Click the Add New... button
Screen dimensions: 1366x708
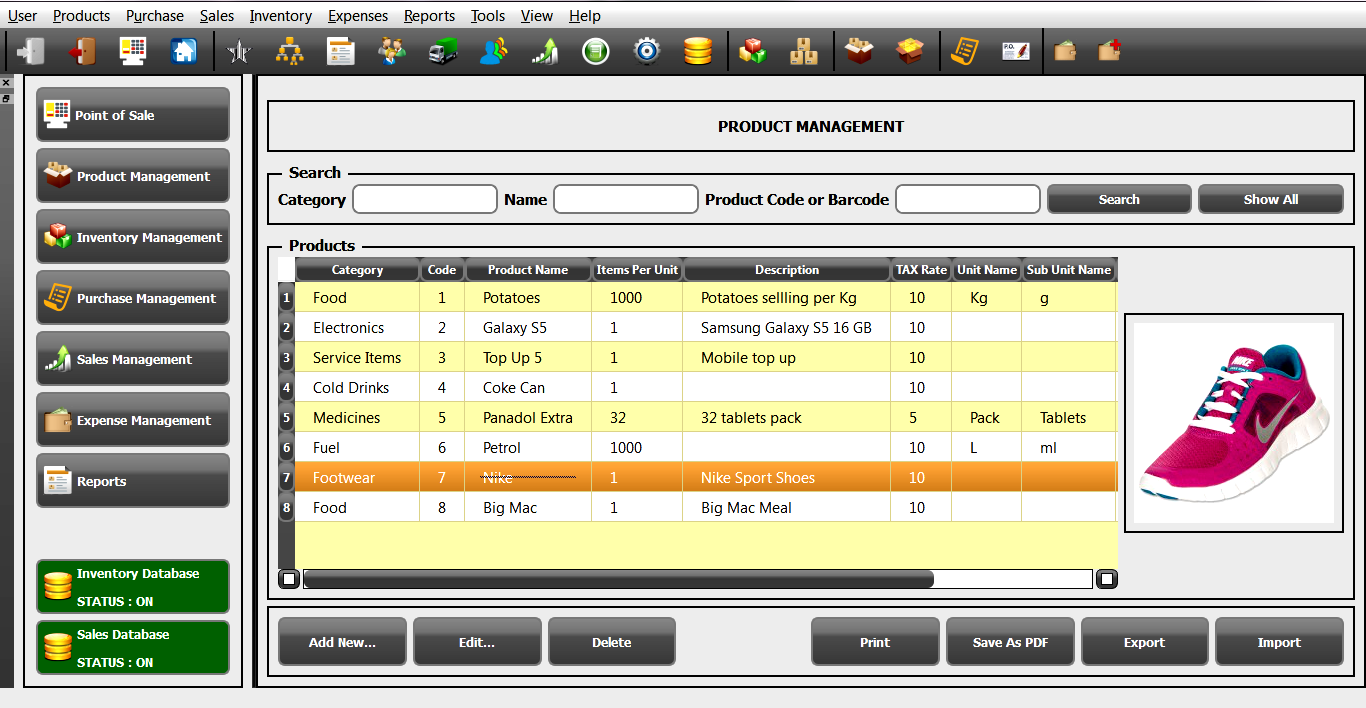pos(342,642)
